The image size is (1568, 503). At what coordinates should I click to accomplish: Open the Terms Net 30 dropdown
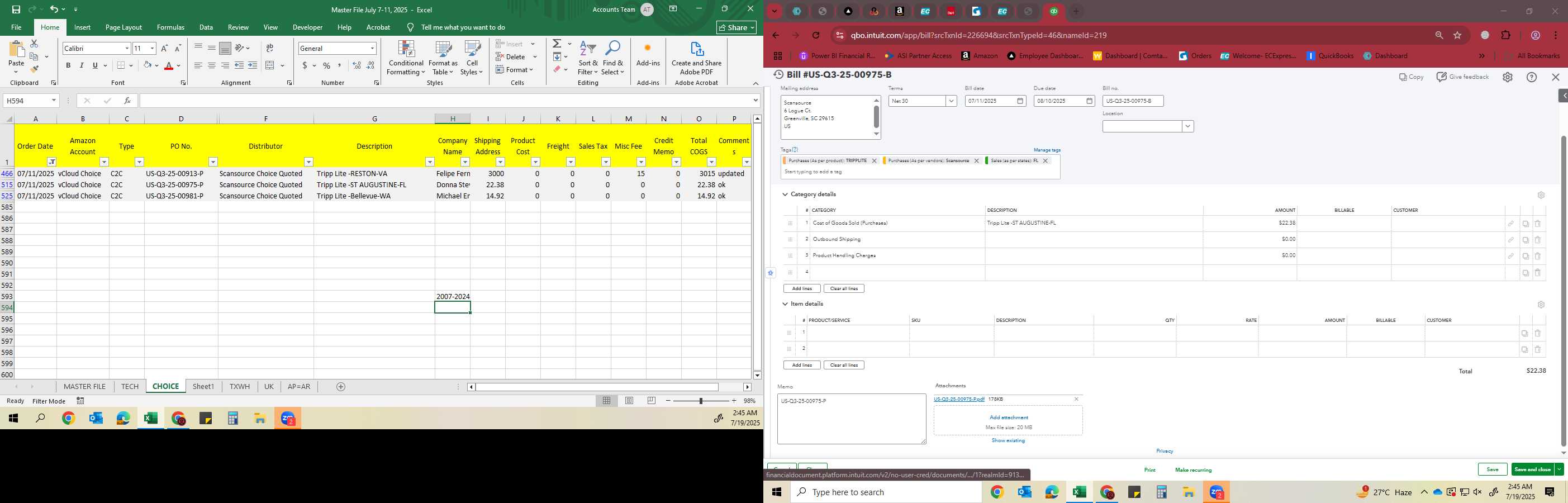pyautogui.click(x=952, y=101)
